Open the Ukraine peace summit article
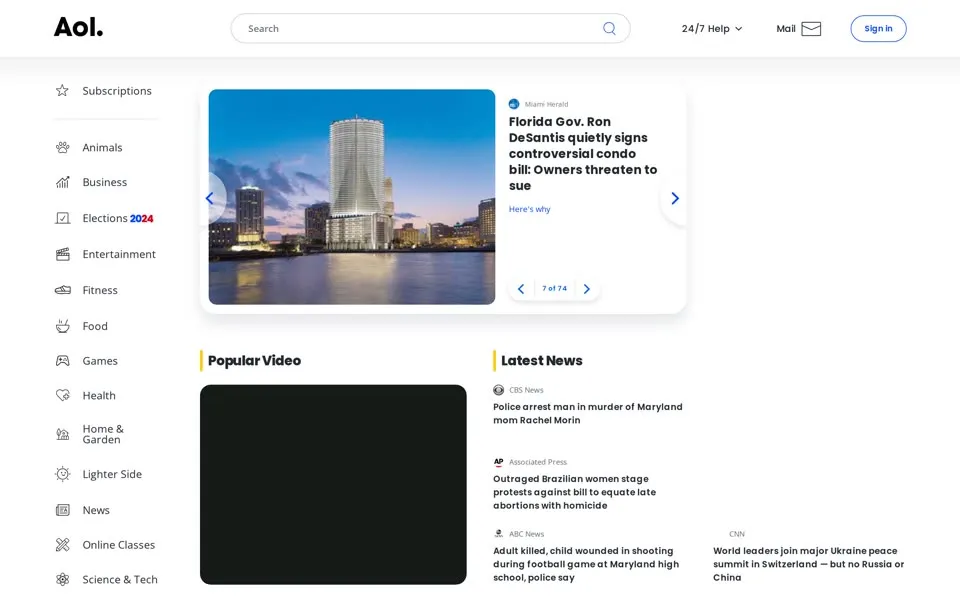 [x=808, y=564]
